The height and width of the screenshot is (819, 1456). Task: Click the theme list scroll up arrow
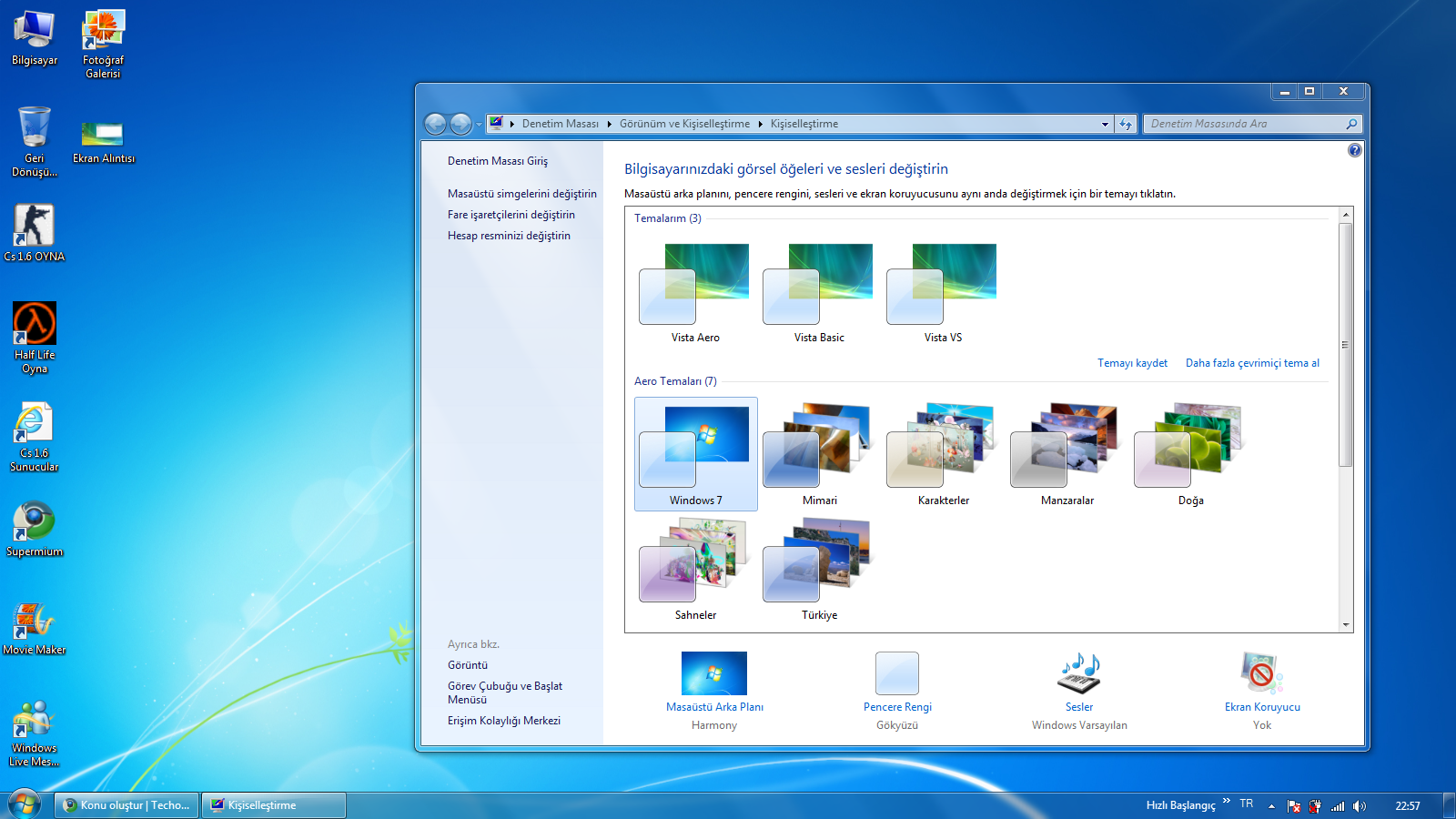[1346, 215]
